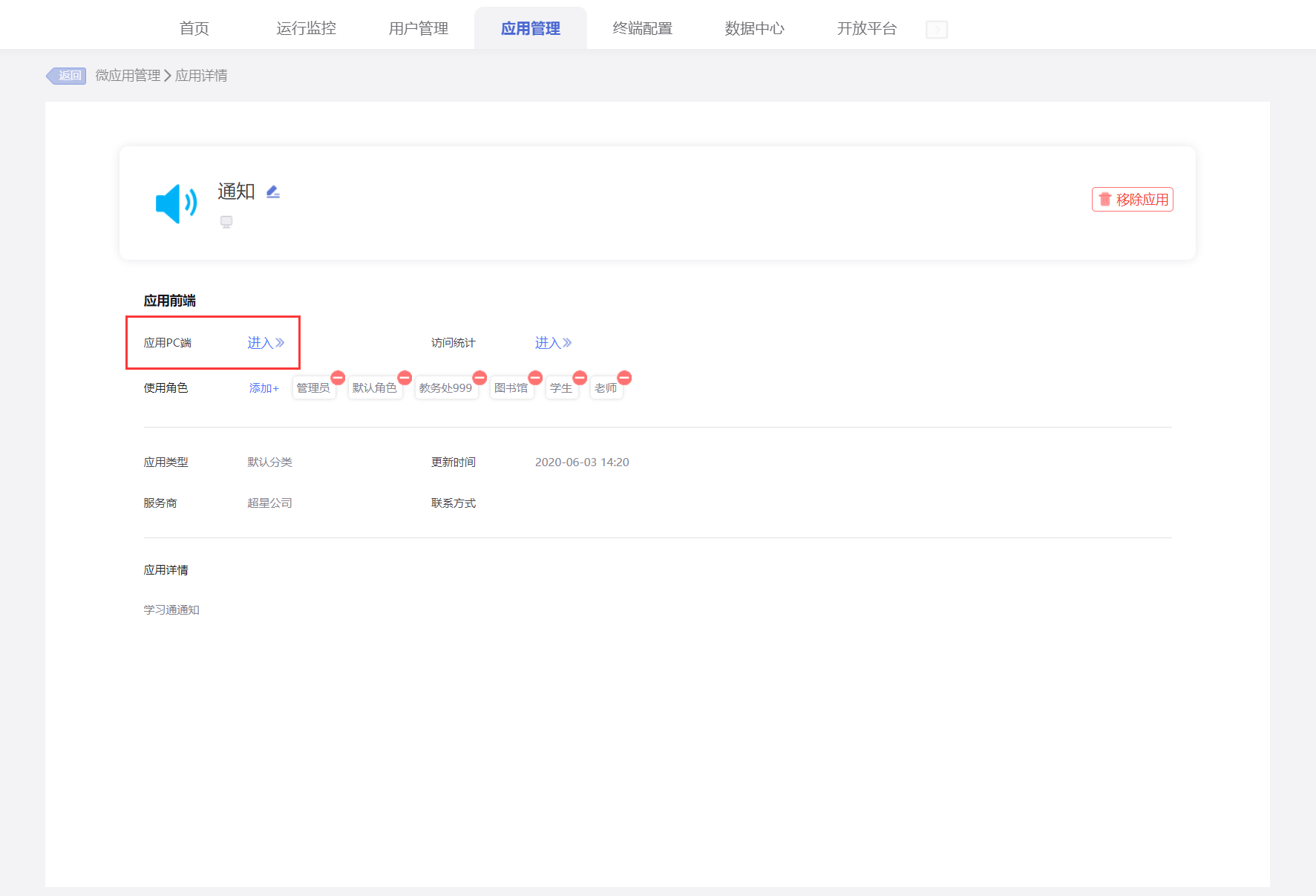
Task: Click the 管理员 role tag
Action: pyautogui.click(x=313, y=388)
